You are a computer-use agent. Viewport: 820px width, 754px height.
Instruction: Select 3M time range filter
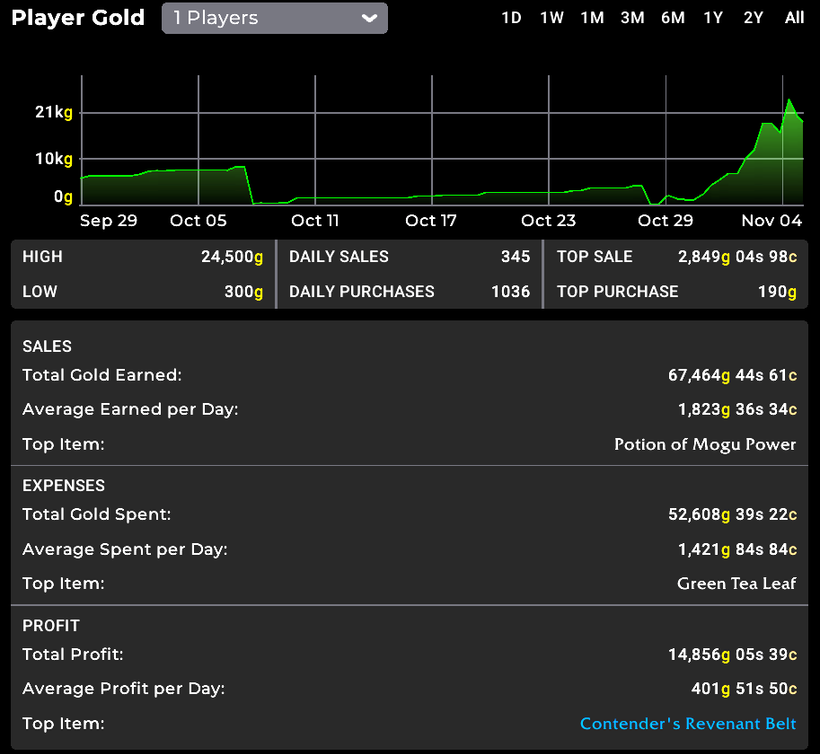pos(632,18)
